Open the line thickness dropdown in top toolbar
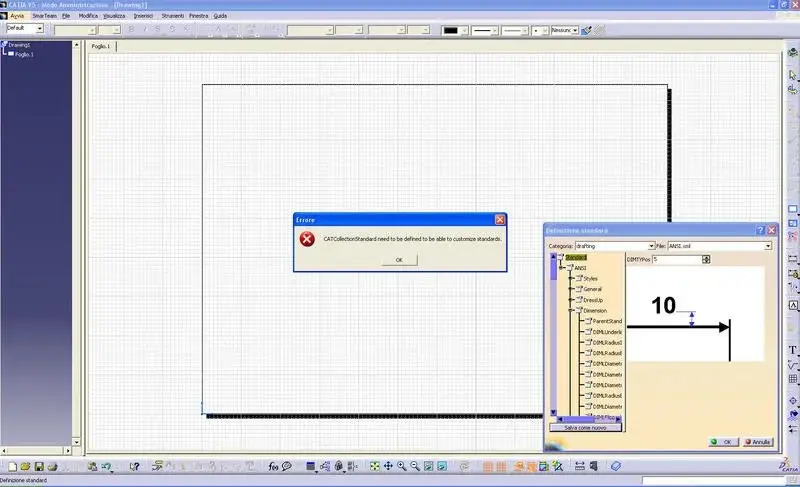Image resolution: width=800 pixels, height=487 pixels. click(494, 31)
